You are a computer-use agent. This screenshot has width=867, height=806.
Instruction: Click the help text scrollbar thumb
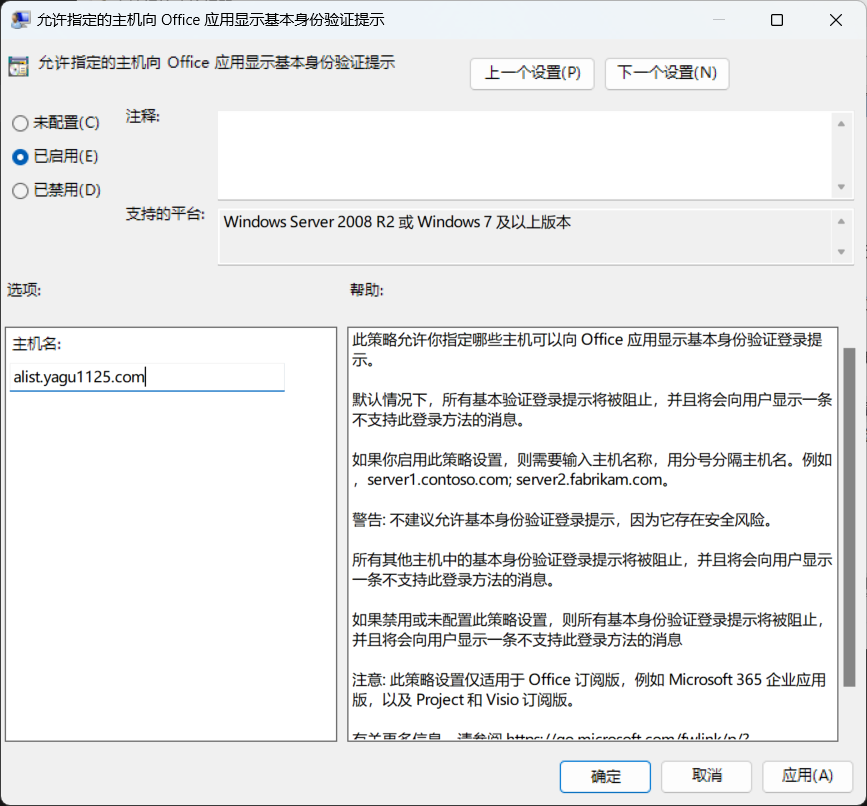point(849,515)
